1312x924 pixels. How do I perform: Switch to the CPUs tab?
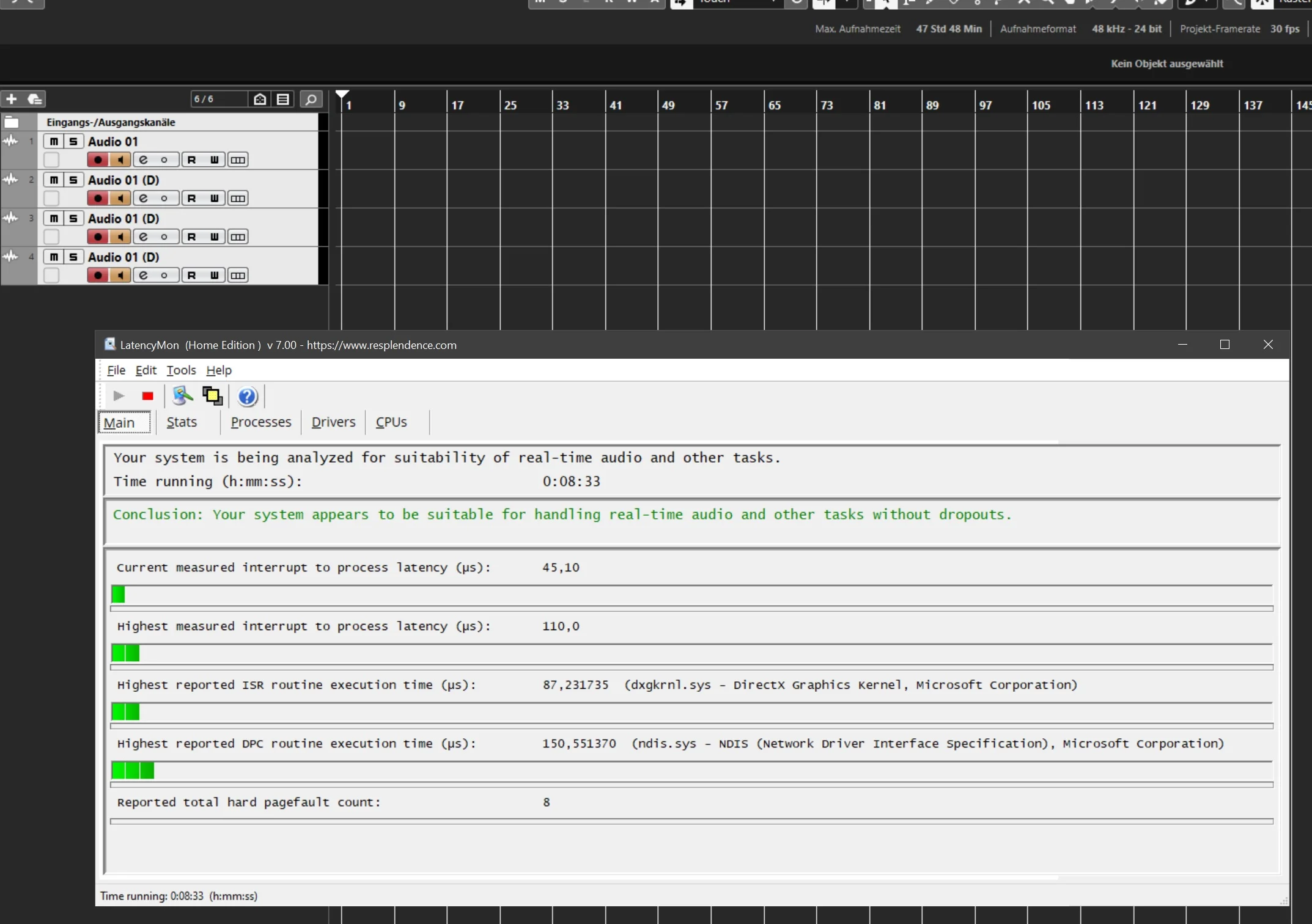click(391, 422)
